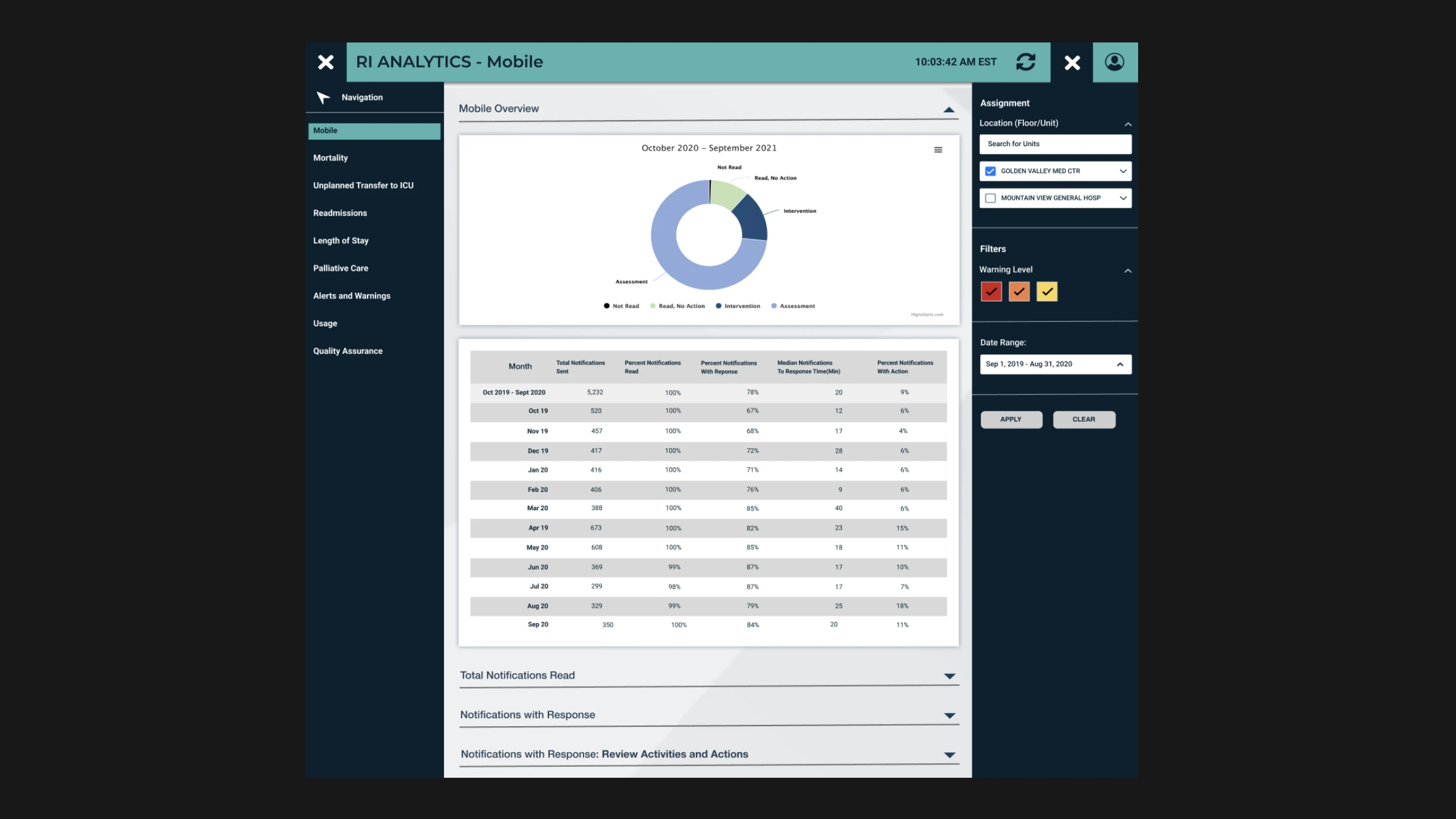Expand Golden Valley Med Ctr dropdown arrow

coord(1123,171)
